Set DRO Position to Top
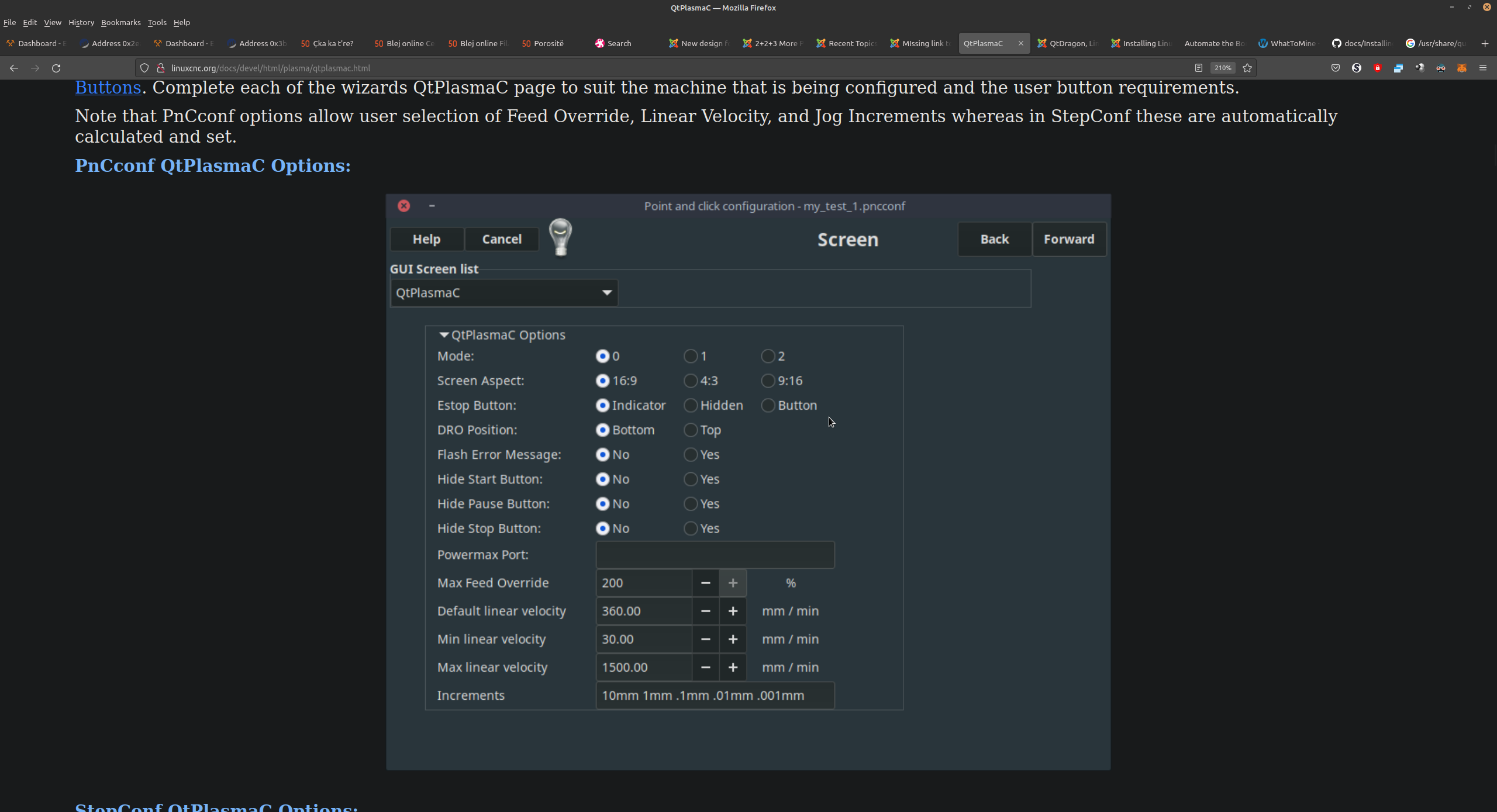 click(691, 430)
